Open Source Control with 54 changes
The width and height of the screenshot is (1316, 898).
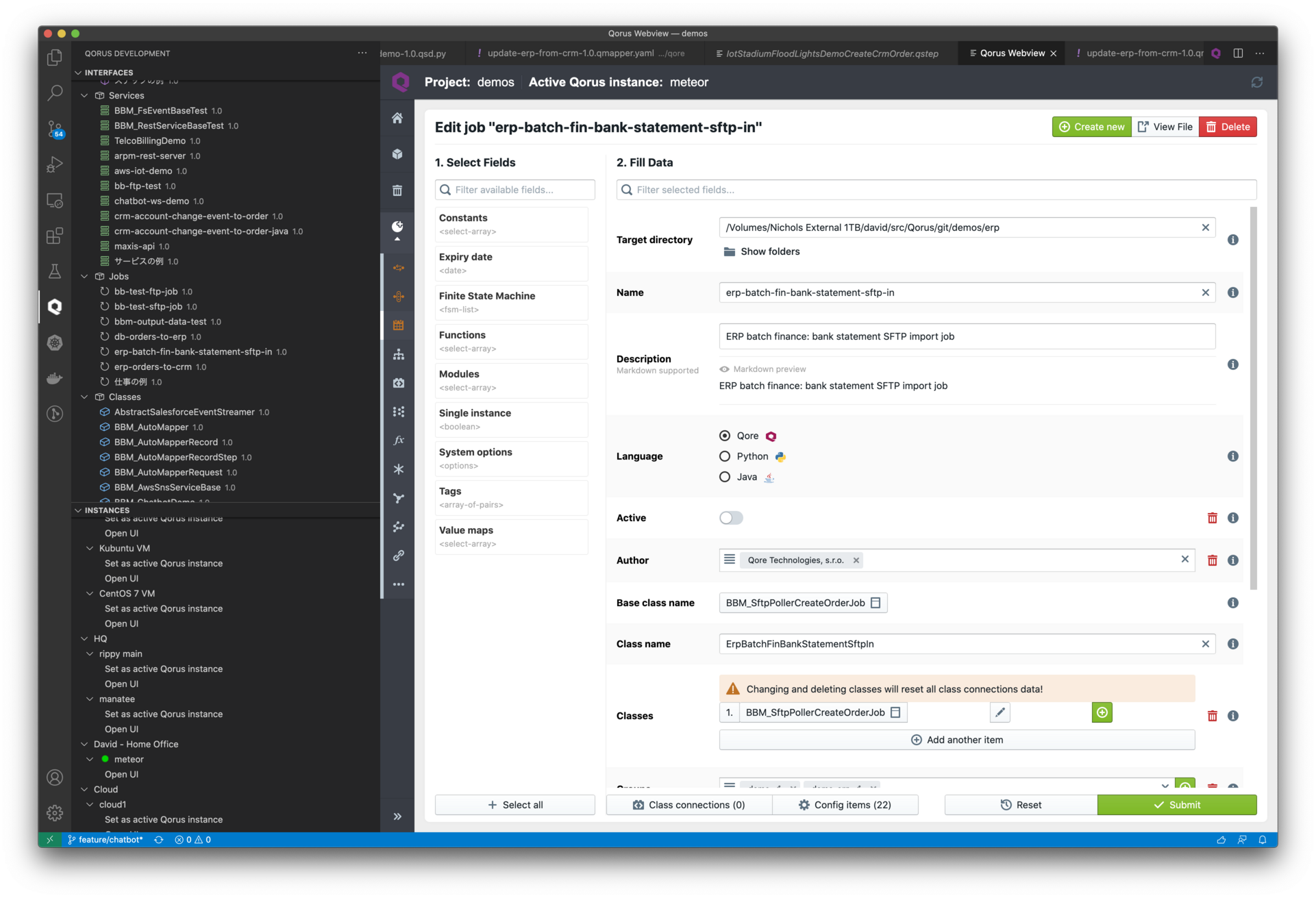pos(55,129)
